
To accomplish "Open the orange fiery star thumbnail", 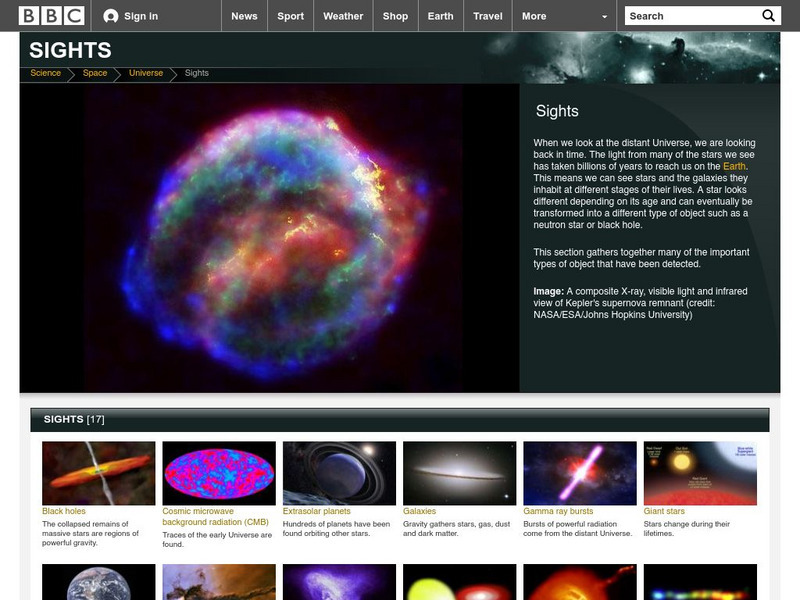I will pos(580,582).
